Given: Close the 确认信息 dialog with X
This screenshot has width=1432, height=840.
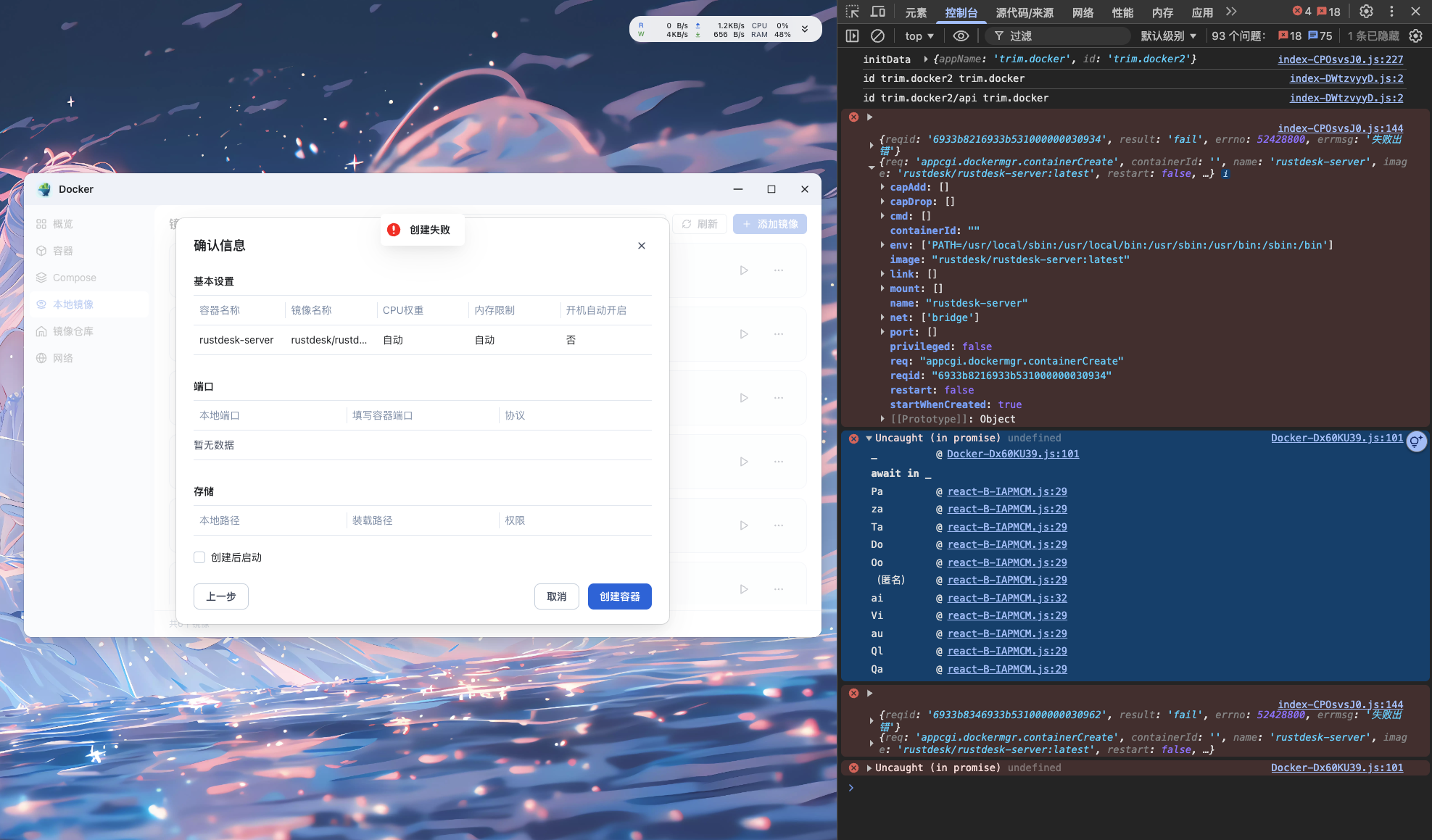Looking at the screenshot, I should point(642,246).
